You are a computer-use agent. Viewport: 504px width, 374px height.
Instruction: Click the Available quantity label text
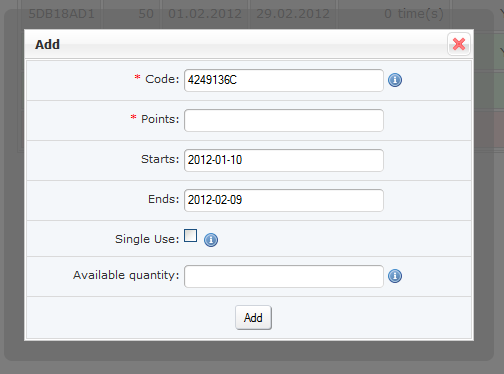[126, 275]
